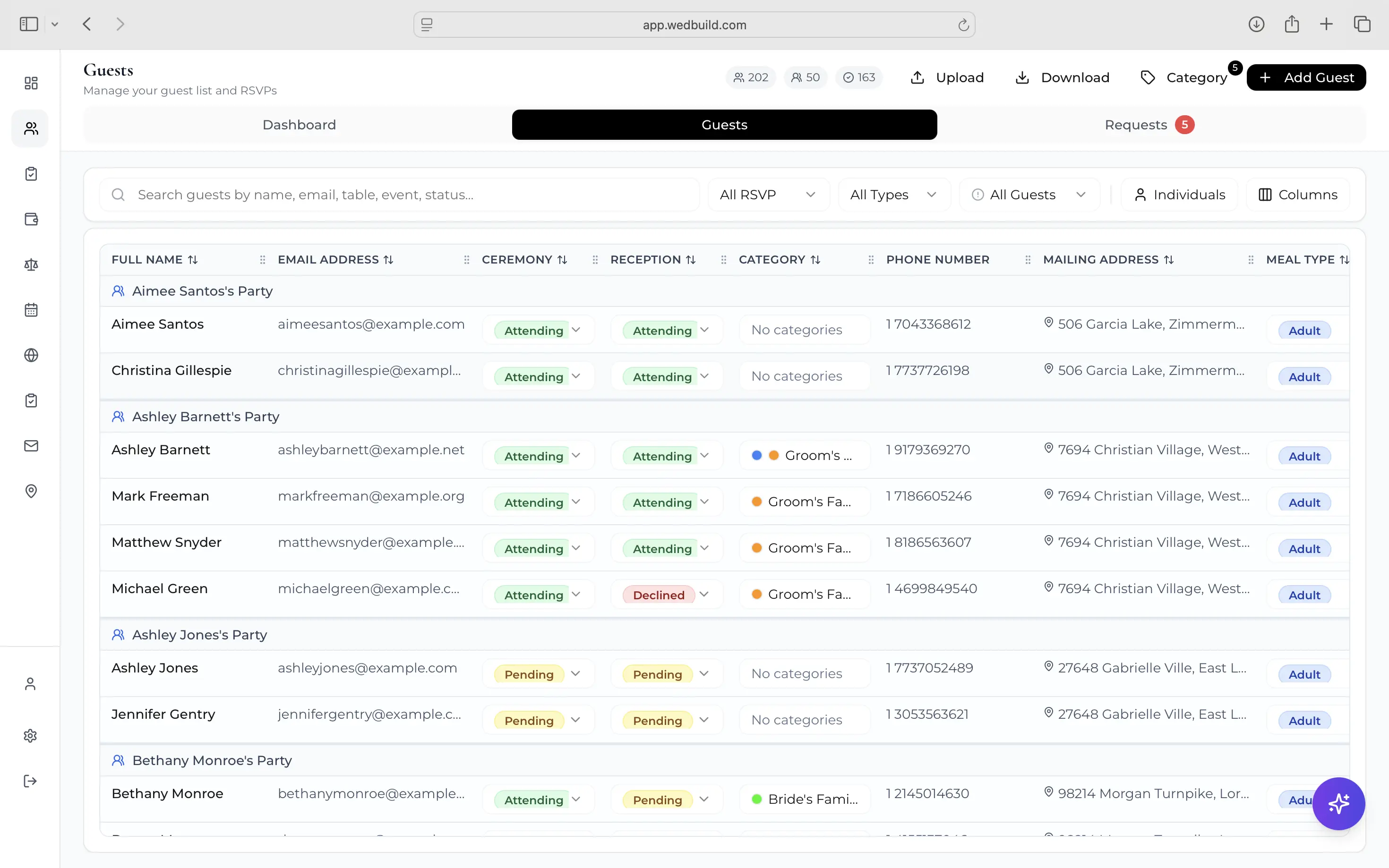Open the settings gear icon in sidebar
This screenshot has height=868, width=1389.
pos(30,735)
